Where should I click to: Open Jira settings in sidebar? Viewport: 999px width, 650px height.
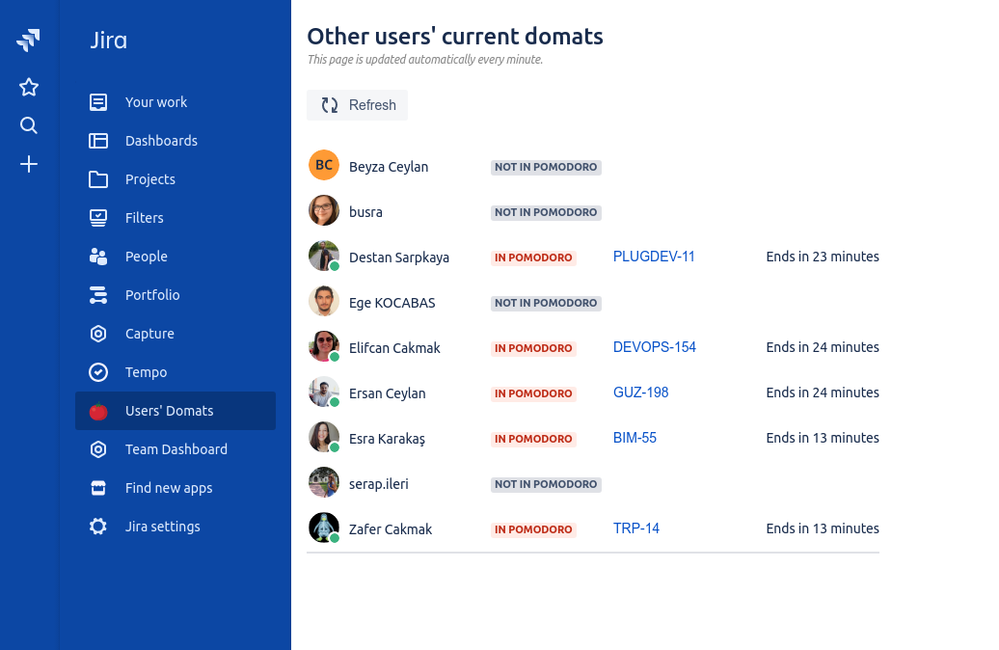(175, 526)
